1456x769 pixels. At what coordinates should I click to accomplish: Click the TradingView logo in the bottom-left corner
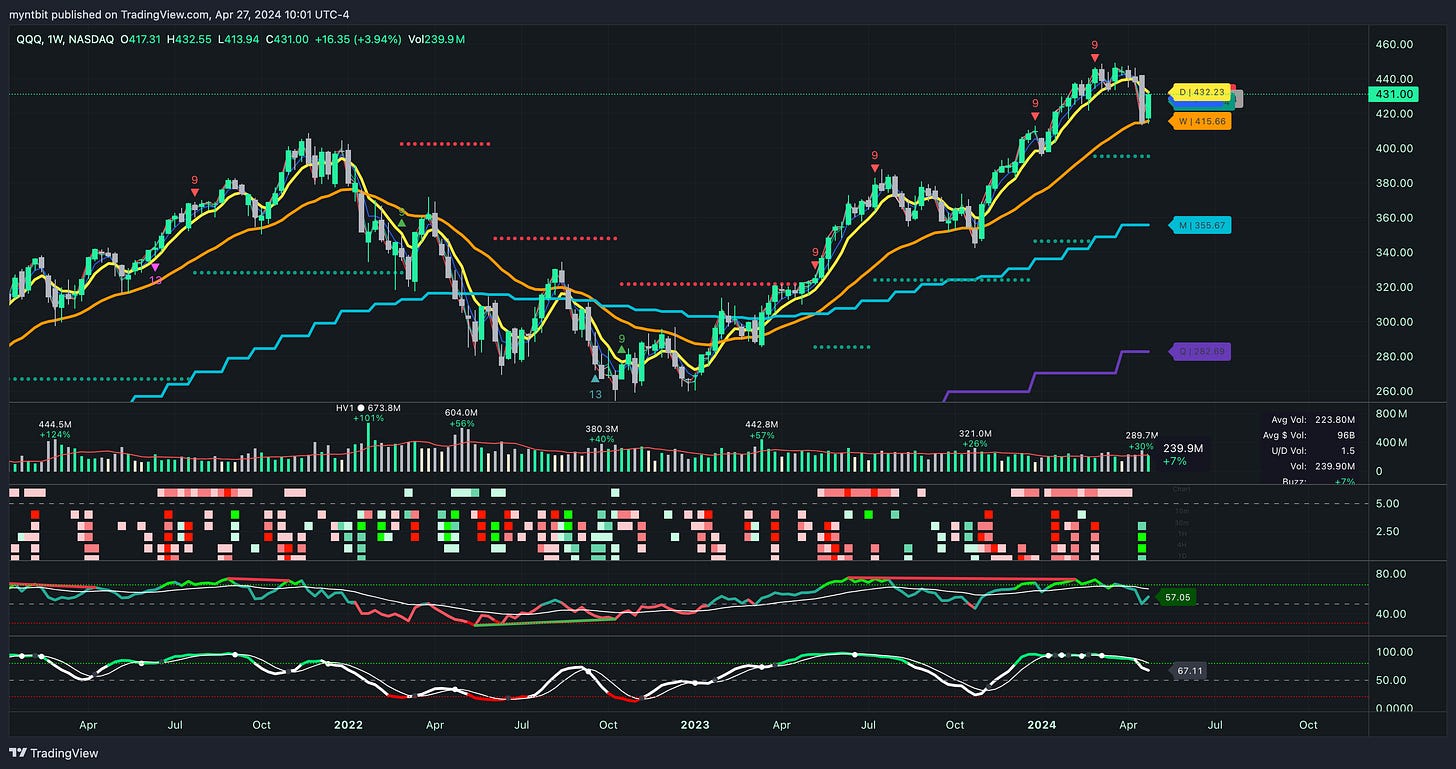(54, 753)
